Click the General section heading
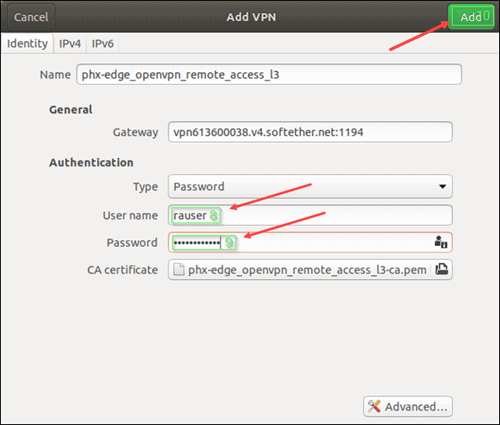 click(x=71, y=110)
